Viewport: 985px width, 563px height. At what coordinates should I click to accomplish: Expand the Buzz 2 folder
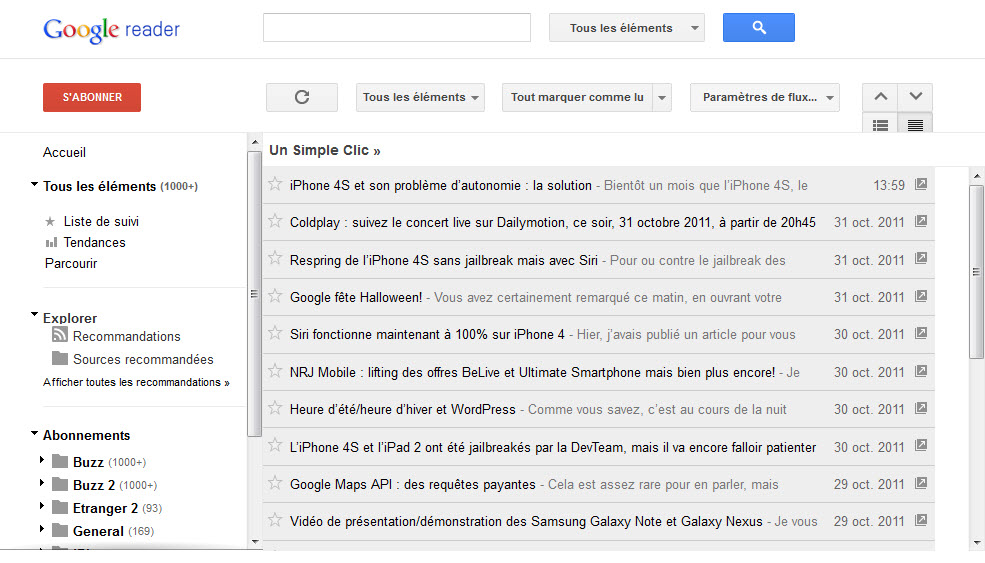click(42, 483)
